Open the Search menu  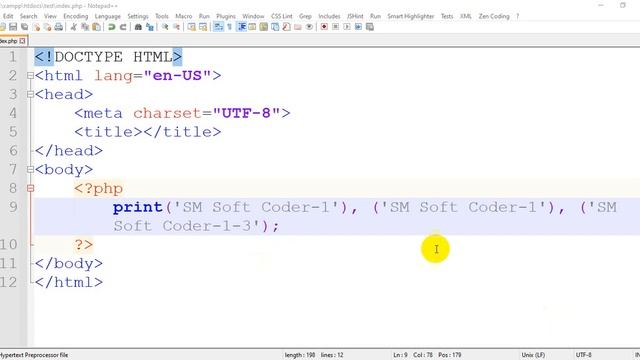coord(29,16)
